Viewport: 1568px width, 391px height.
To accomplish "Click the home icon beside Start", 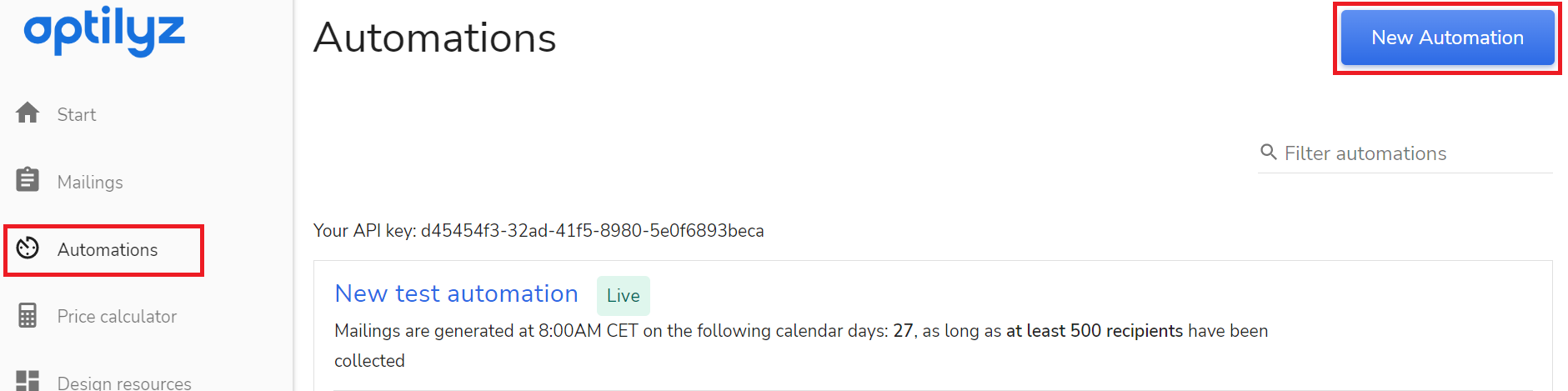I will tap(28, 113).
